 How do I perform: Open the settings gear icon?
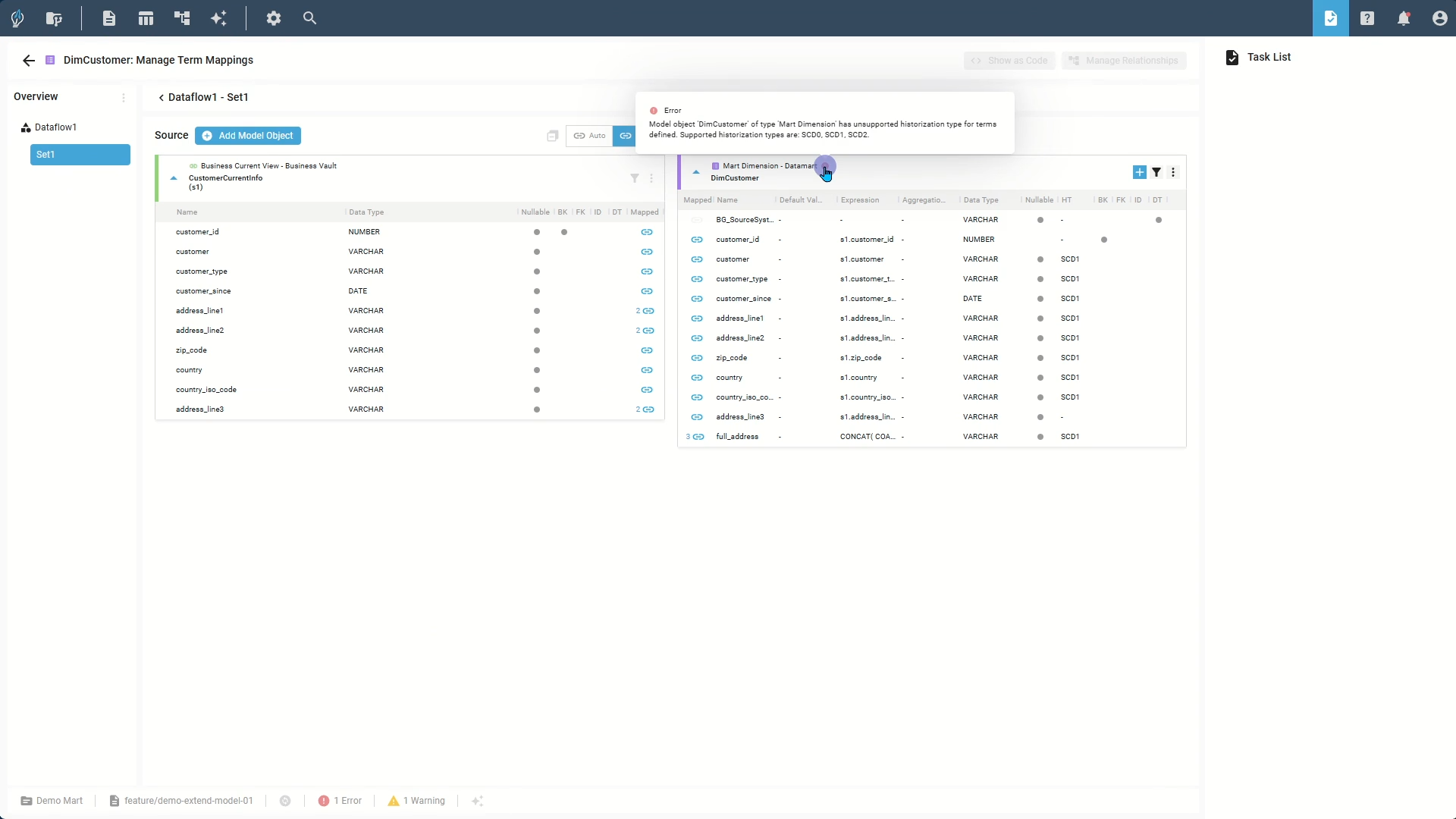[x=274, y=18]
